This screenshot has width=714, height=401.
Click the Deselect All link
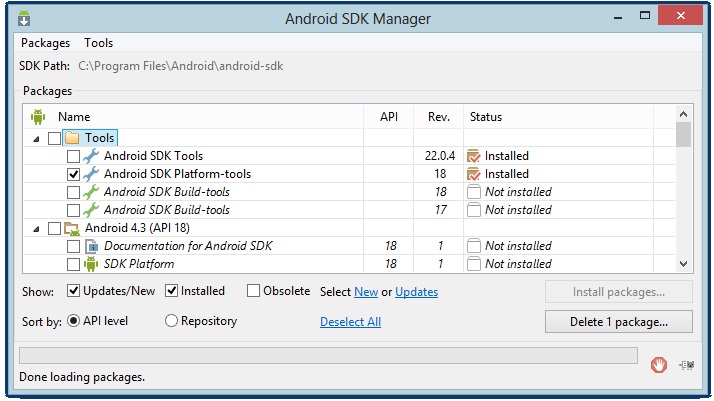[x=350, y=322]
